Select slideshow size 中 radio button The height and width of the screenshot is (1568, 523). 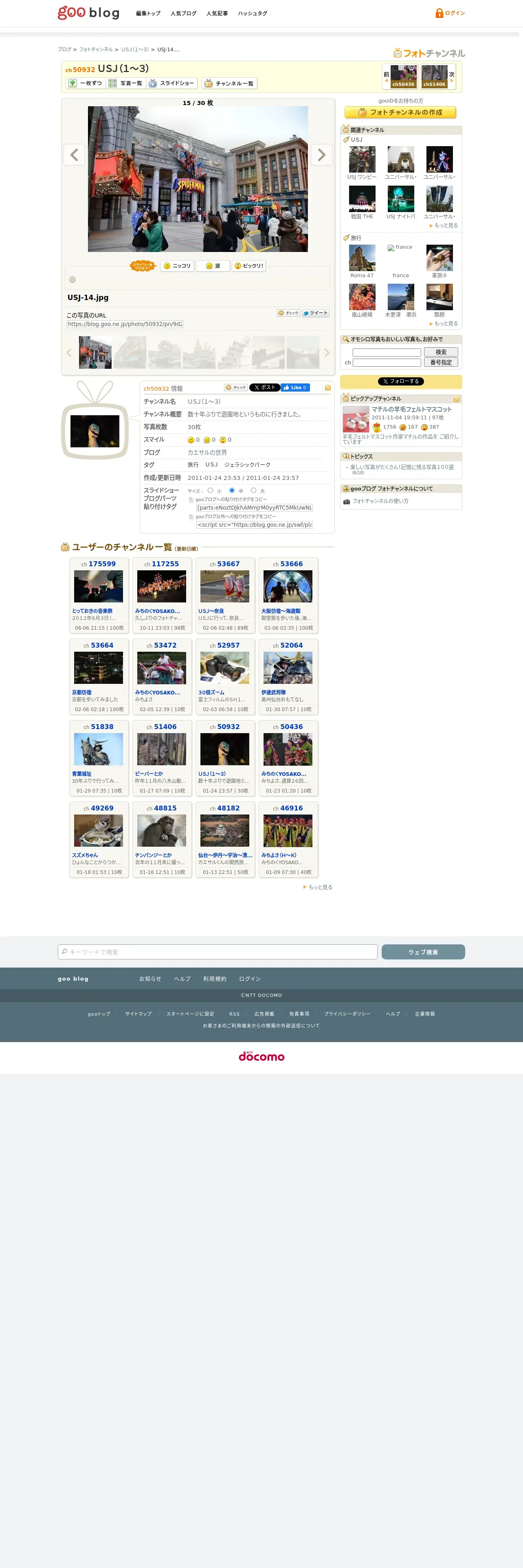[232, 491]
